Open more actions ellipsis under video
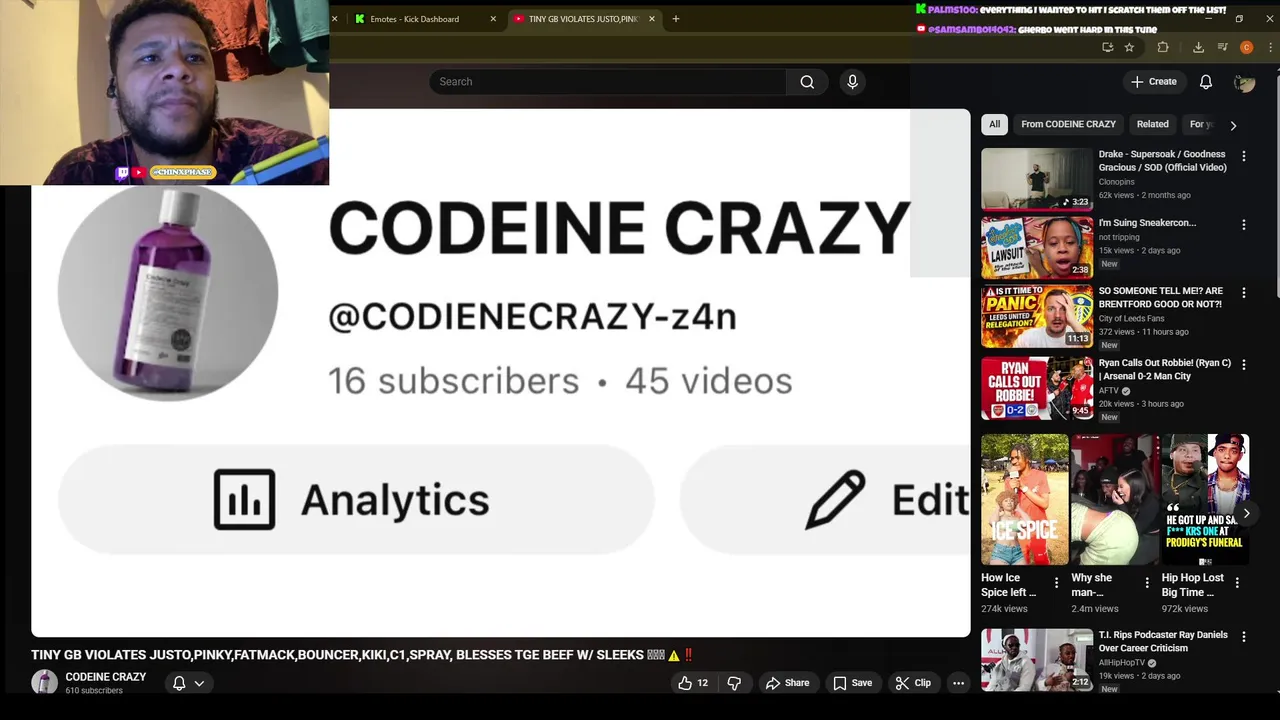The image size is (1280, 720). click(x=958, y=683)
